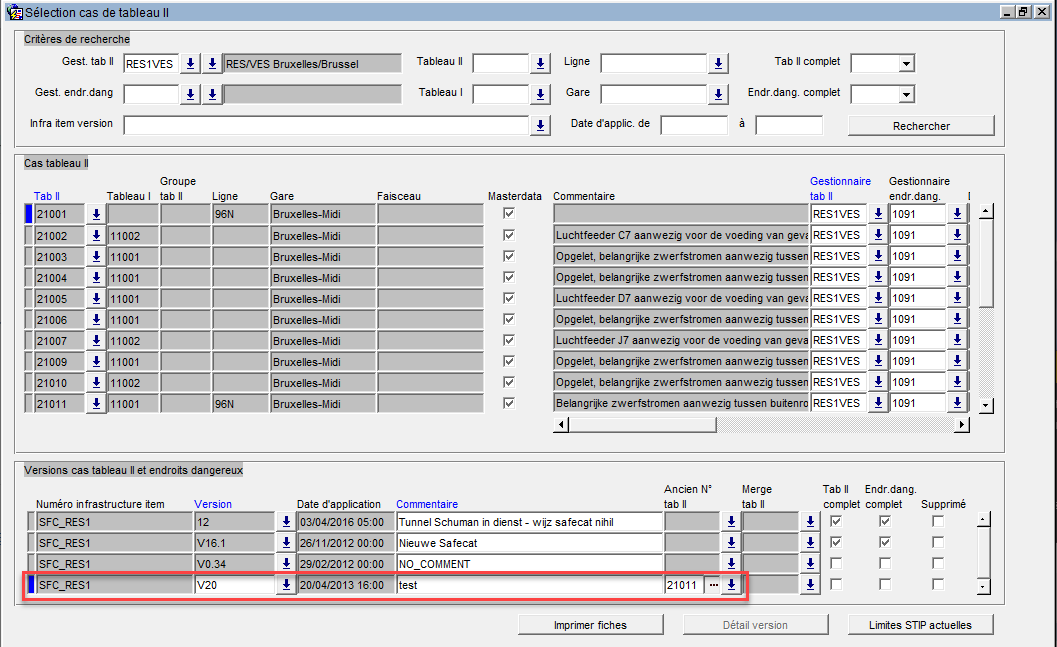Toggle Masterdata checkbox for row 21004

[x=509, y=276]
